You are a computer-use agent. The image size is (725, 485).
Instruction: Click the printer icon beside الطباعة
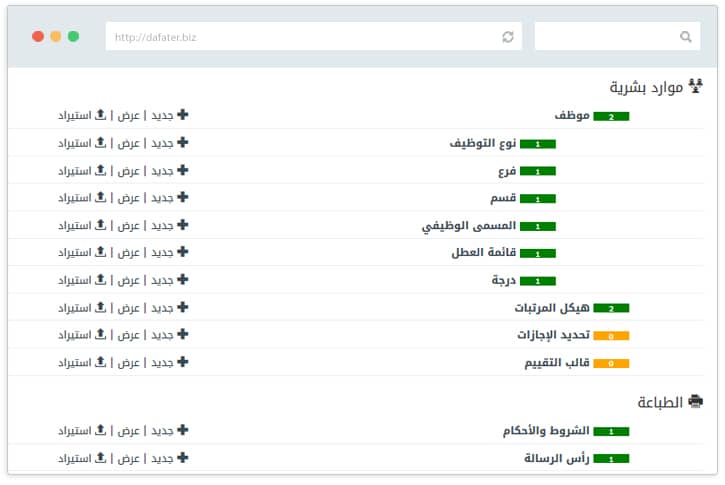tap(695, 402)
